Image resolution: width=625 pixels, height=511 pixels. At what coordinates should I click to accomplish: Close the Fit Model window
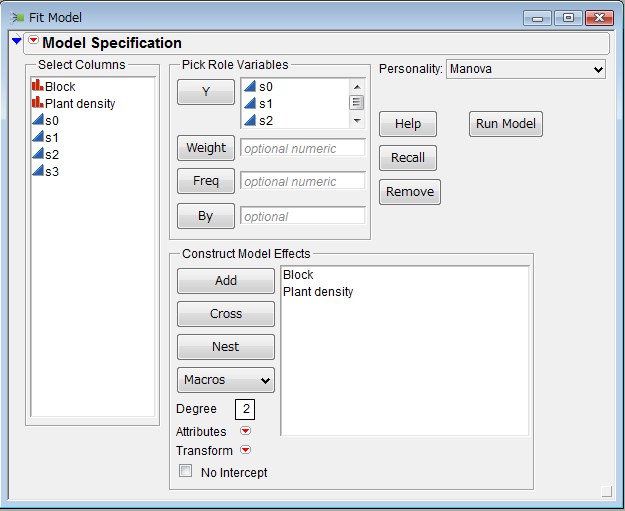599,18
